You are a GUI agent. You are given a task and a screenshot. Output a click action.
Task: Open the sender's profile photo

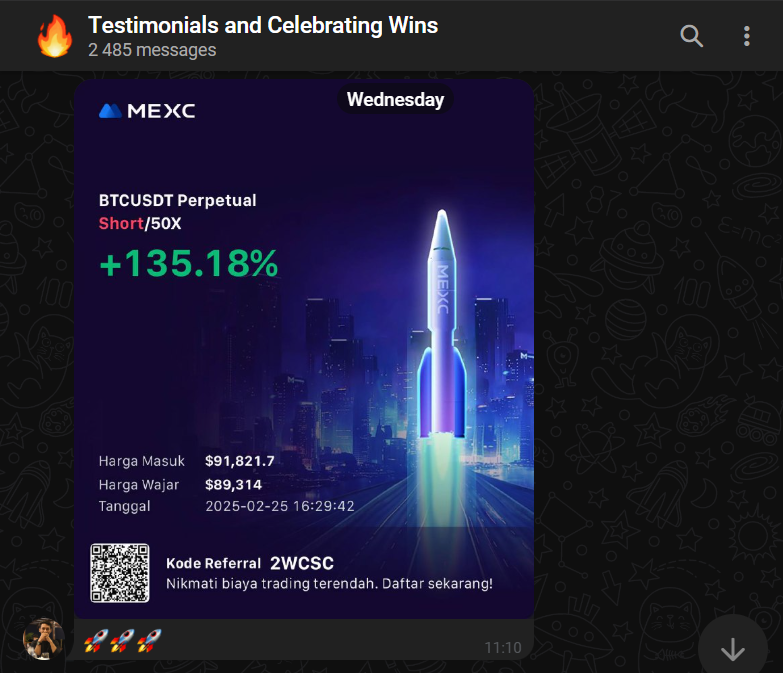coord(44,639)
